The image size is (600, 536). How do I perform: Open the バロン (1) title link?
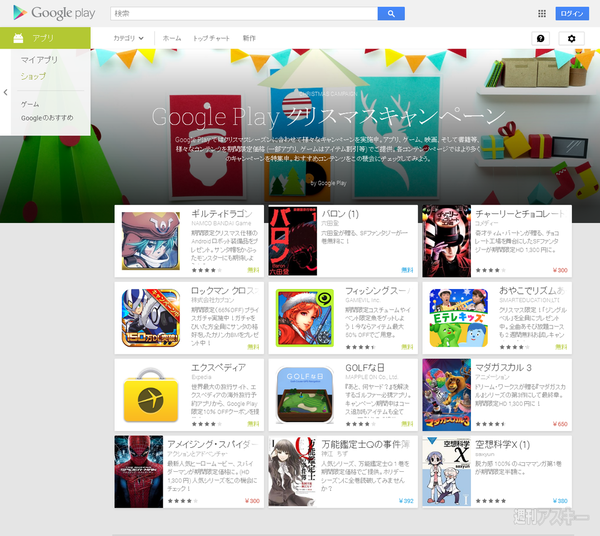click(x=340, y=214)
